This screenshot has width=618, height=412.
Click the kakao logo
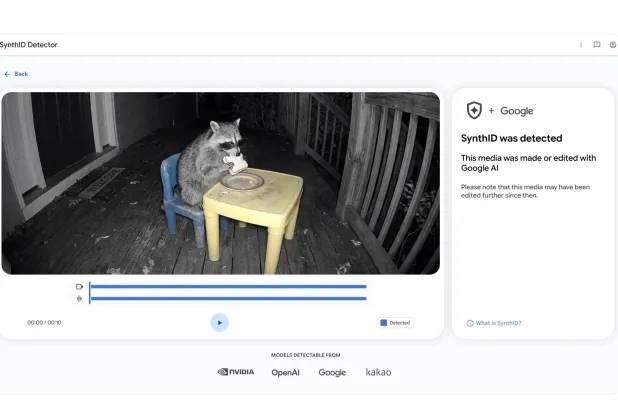point(378,372)
